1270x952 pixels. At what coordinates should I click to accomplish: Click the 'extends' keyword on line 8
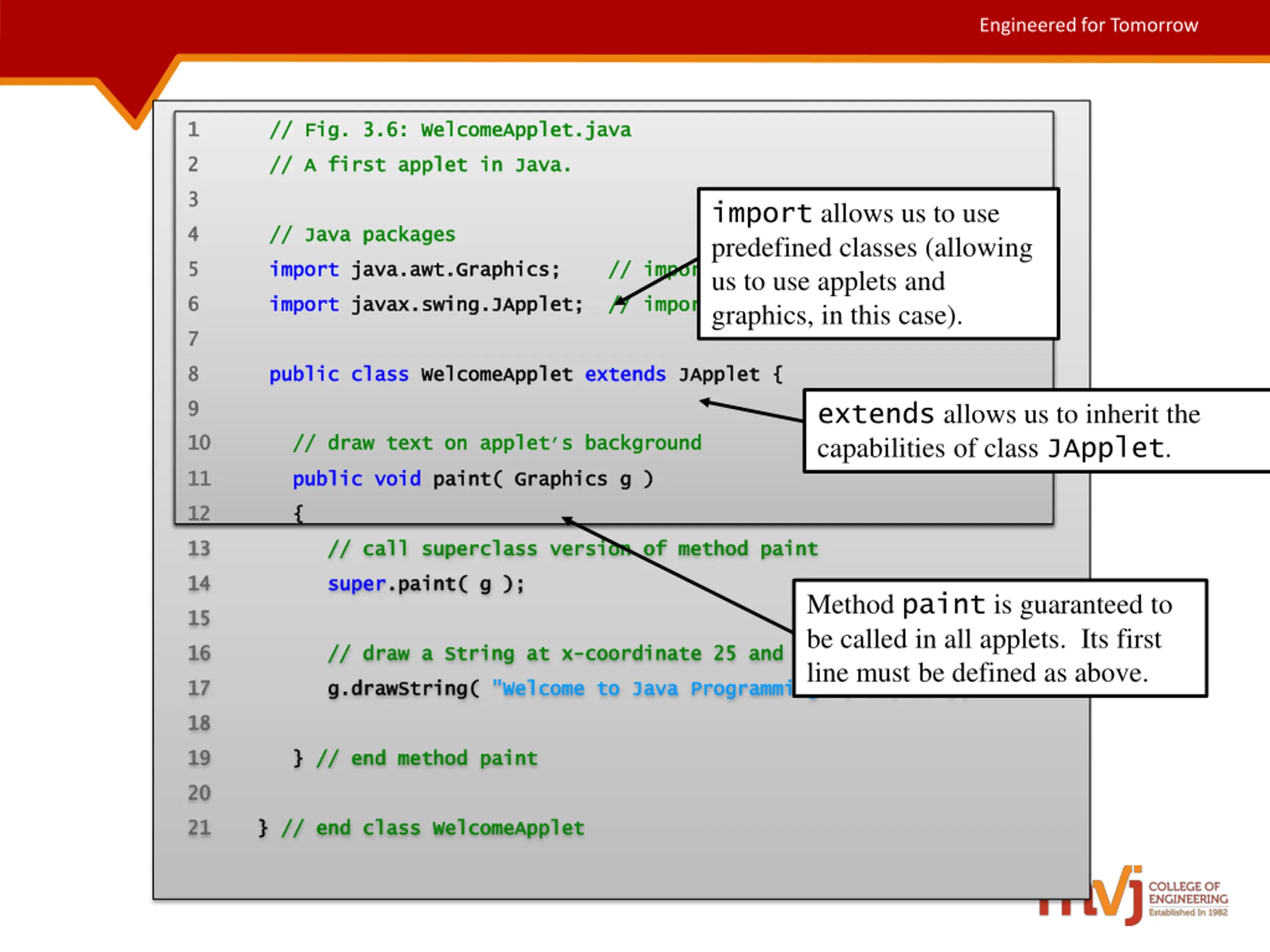(625, 374)
